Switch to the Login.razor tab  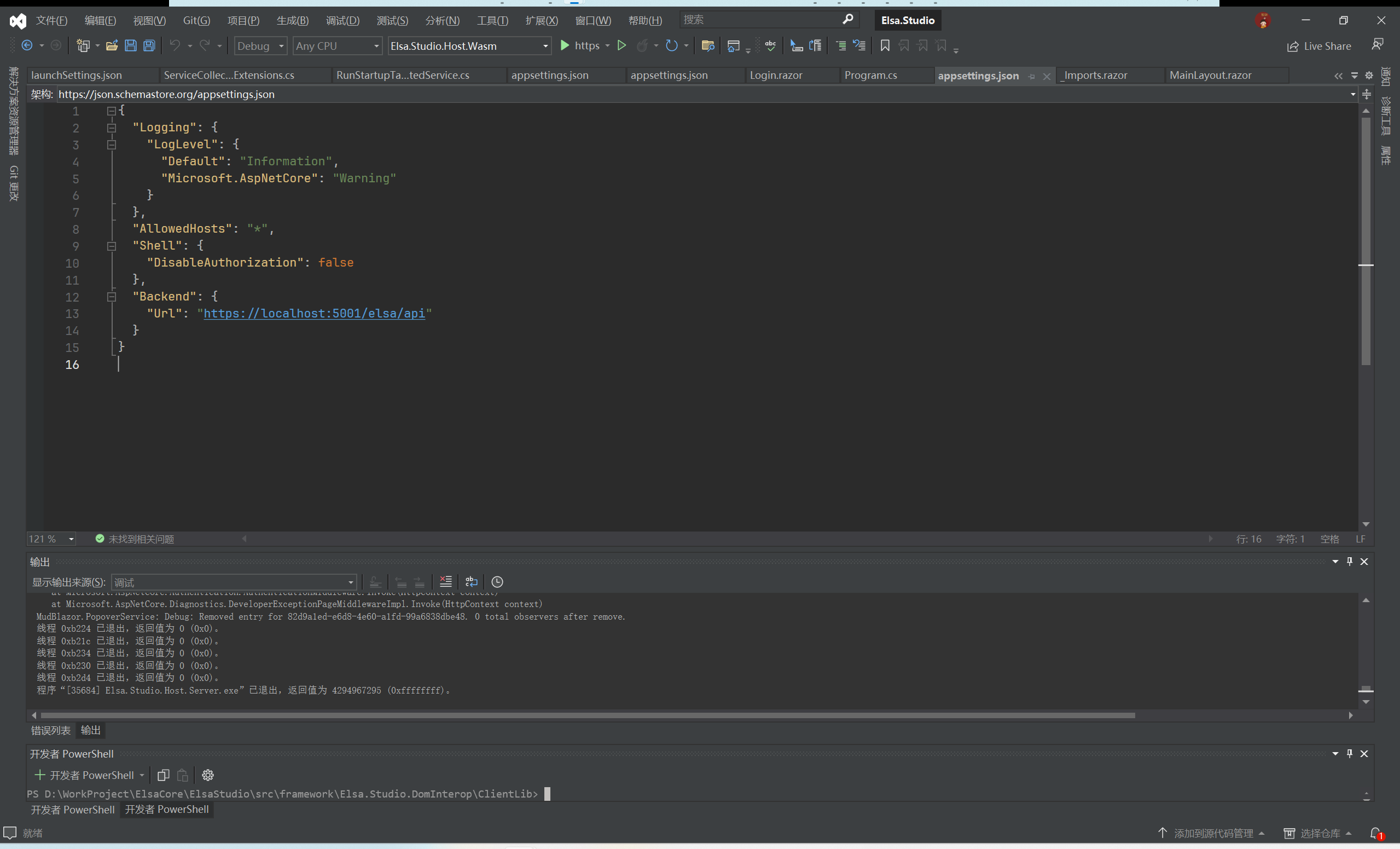(776, 75)
